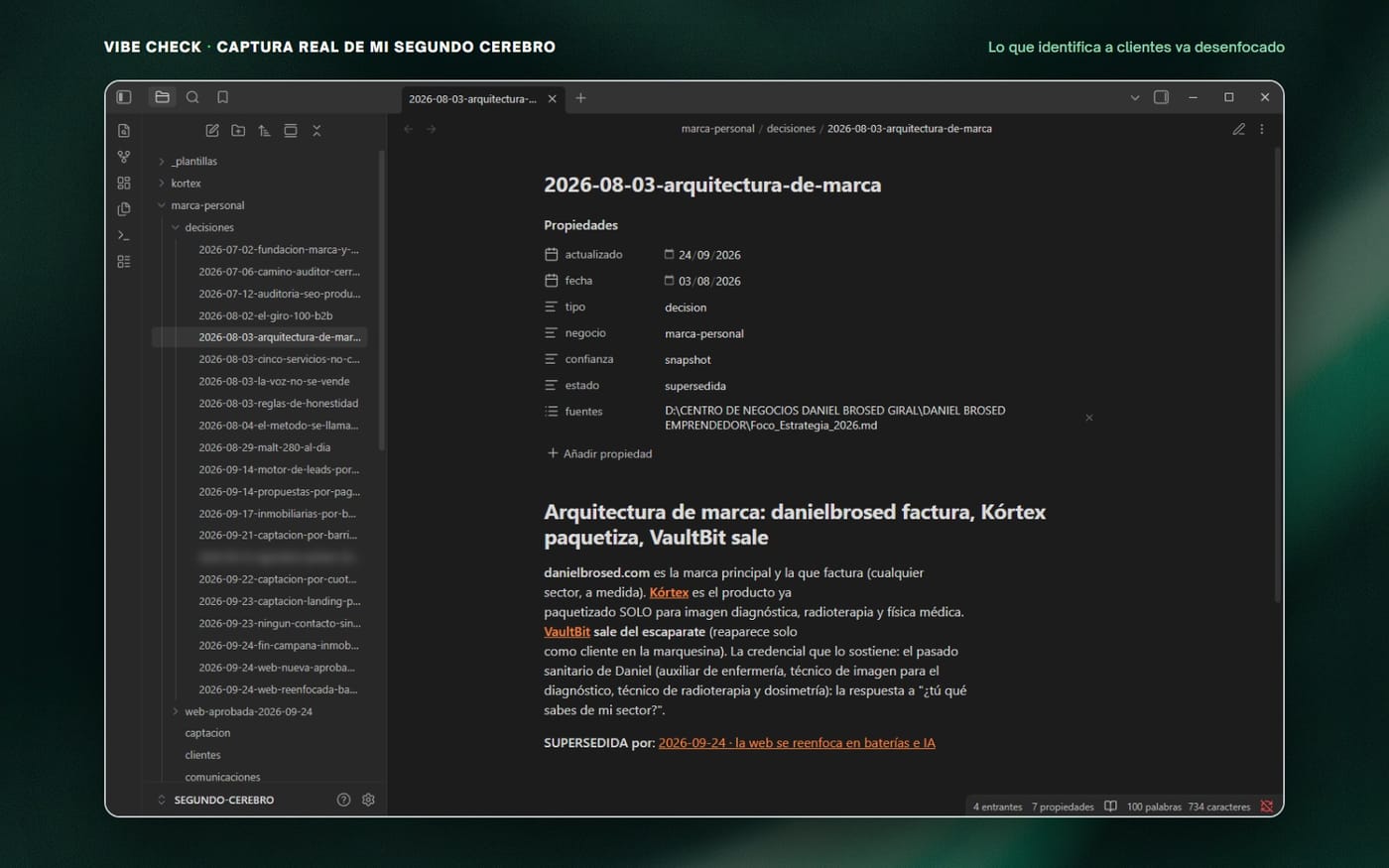The height and width of the screenshot is (868, 1389).
Task: Click the auto-reveal current file icon
Action: pyautogui.click(x=291, y=131)
